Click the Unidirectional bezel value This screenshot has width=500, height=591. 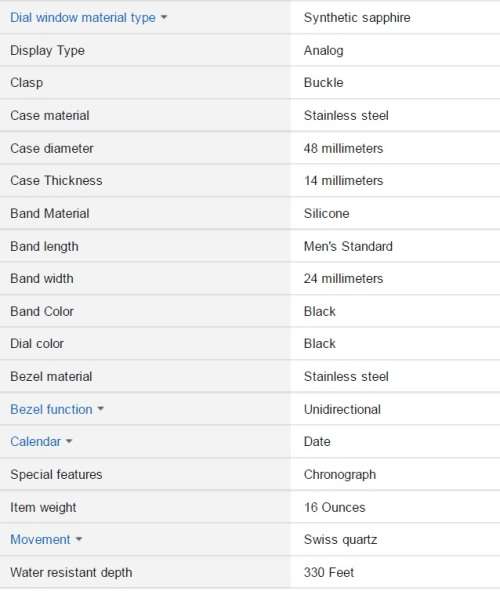[342, 409]
